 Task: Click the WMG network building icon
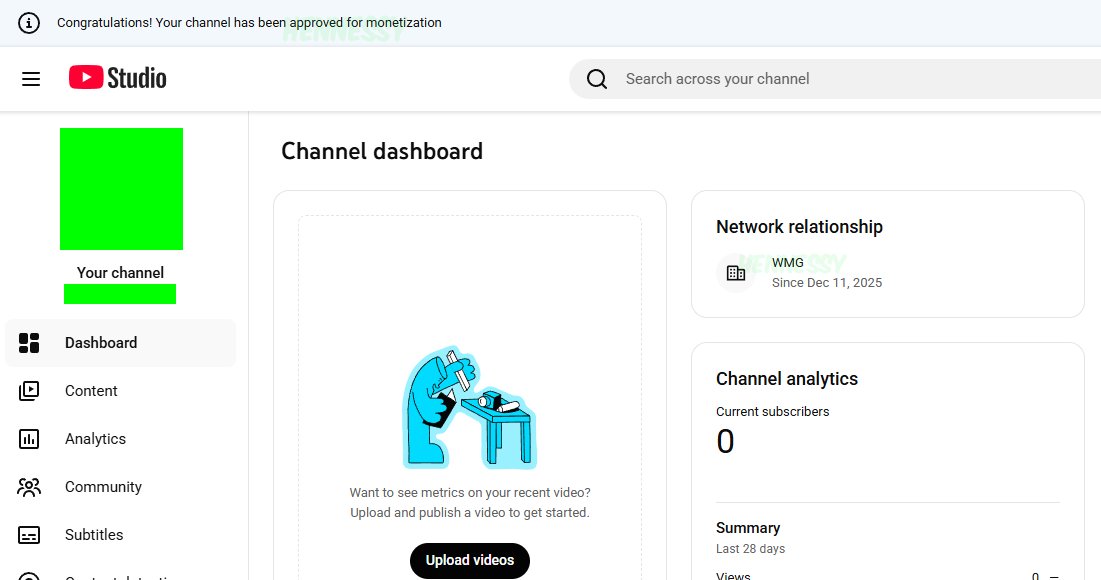click(736, 273)
